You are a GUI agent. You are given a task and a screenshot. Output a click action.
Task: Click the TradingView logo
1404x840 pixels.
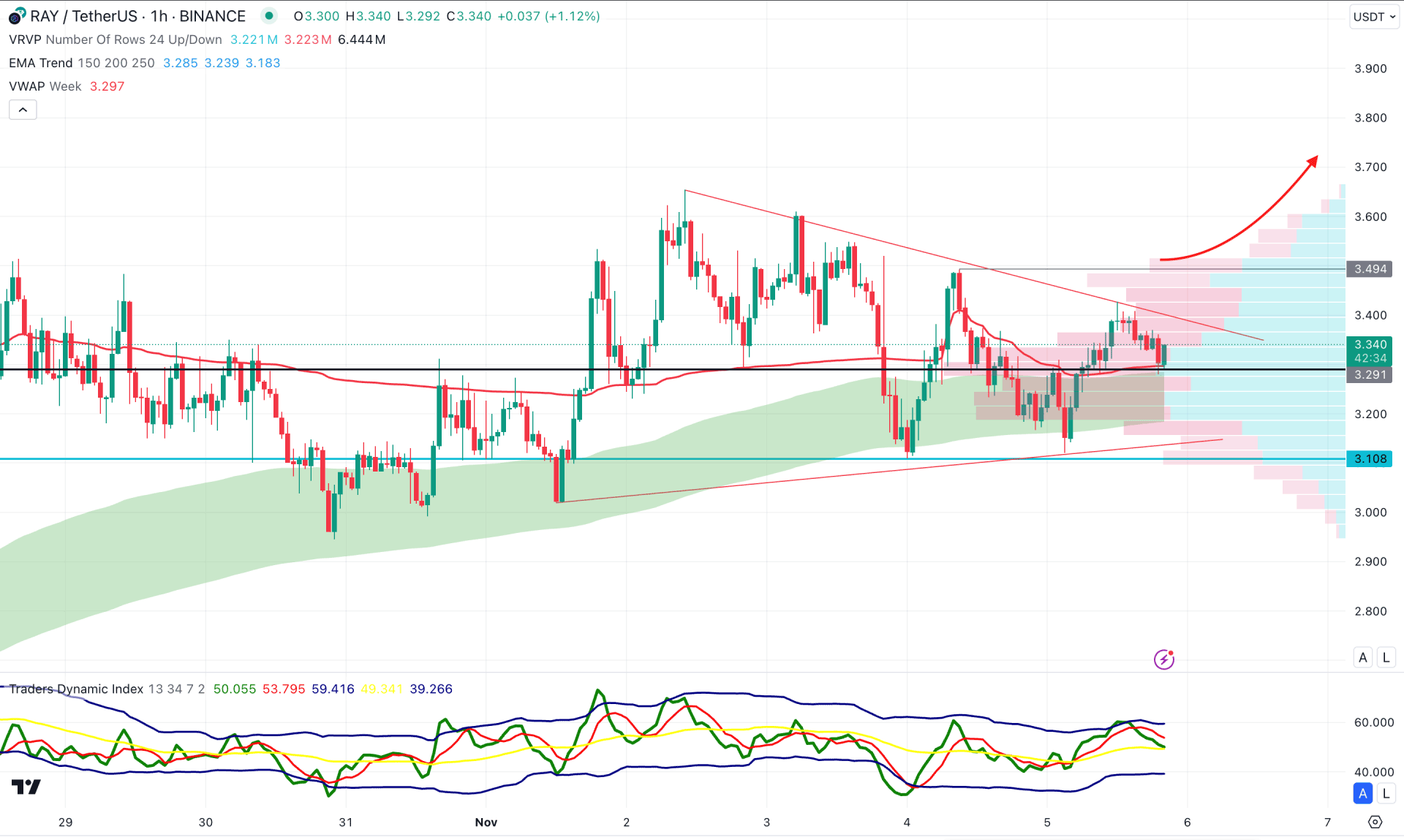(x=26, y=787)
